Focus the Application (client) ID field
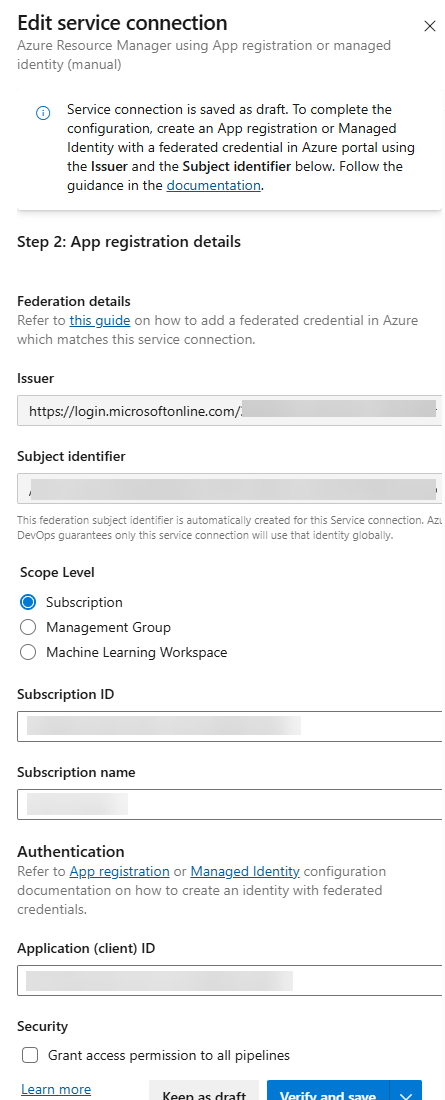 click(x=231, y=980)
